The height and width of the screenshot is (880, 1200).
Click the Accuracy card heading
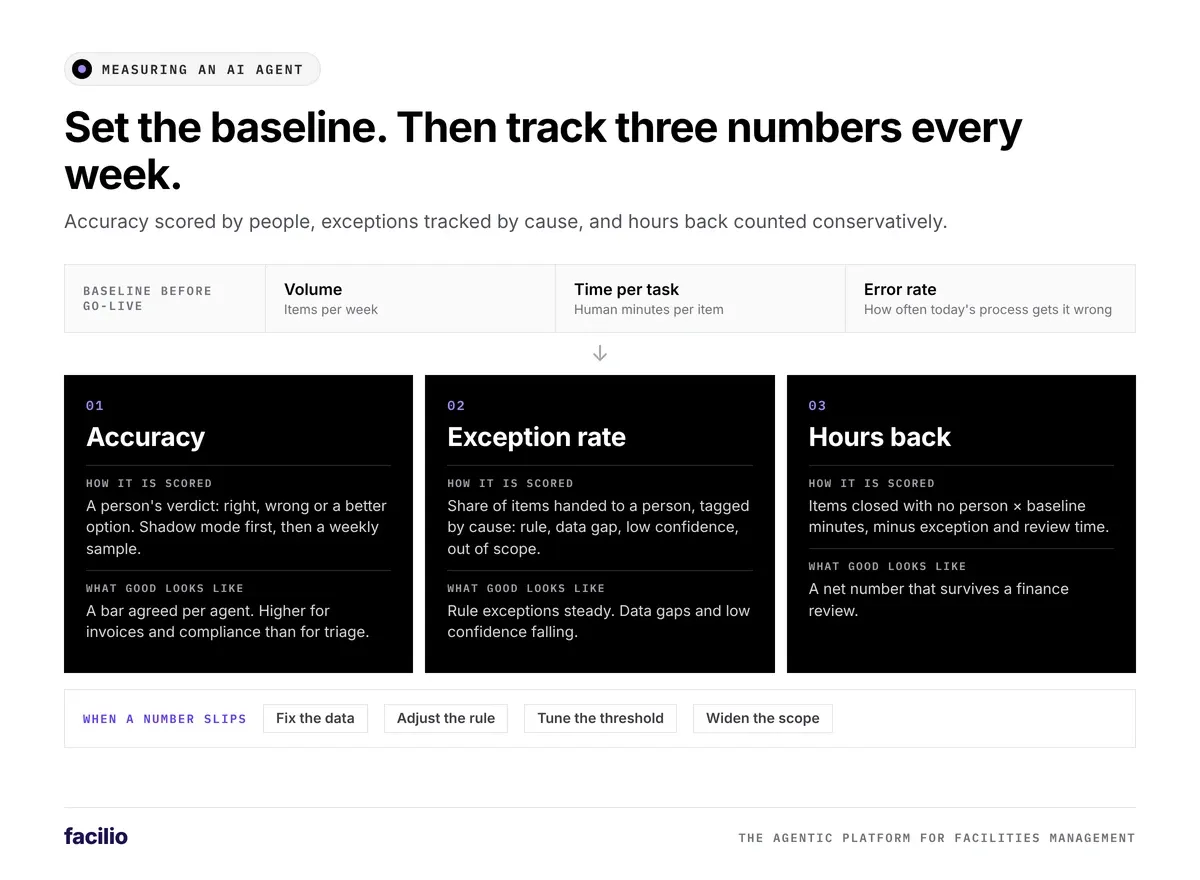coord(146,437)
